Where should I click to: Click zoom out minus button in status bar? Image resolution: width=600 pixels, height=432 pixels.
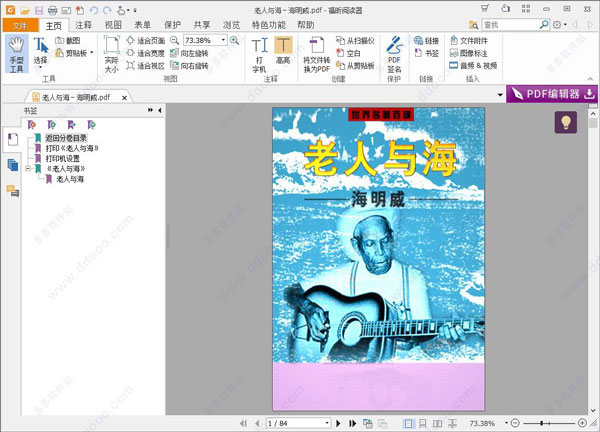(x=515, y=423)
